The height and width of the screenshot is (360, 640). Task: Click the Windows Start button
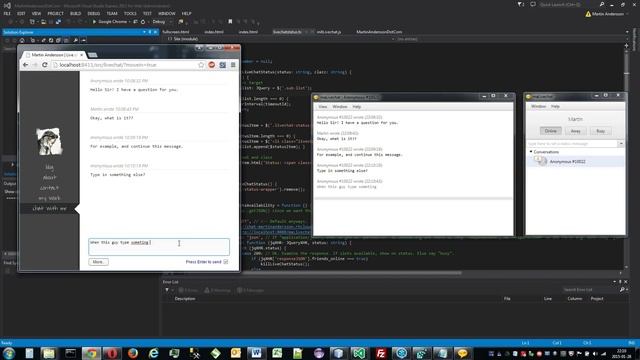[9, 353]
